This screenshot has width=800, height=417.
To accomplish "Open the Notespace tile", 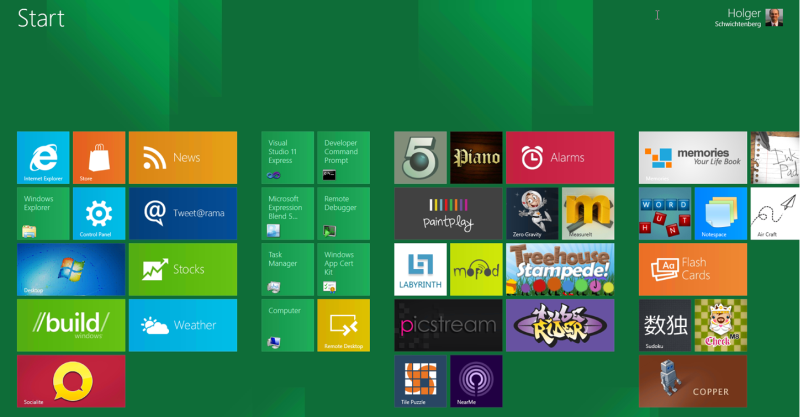I will tap(721, 213).
